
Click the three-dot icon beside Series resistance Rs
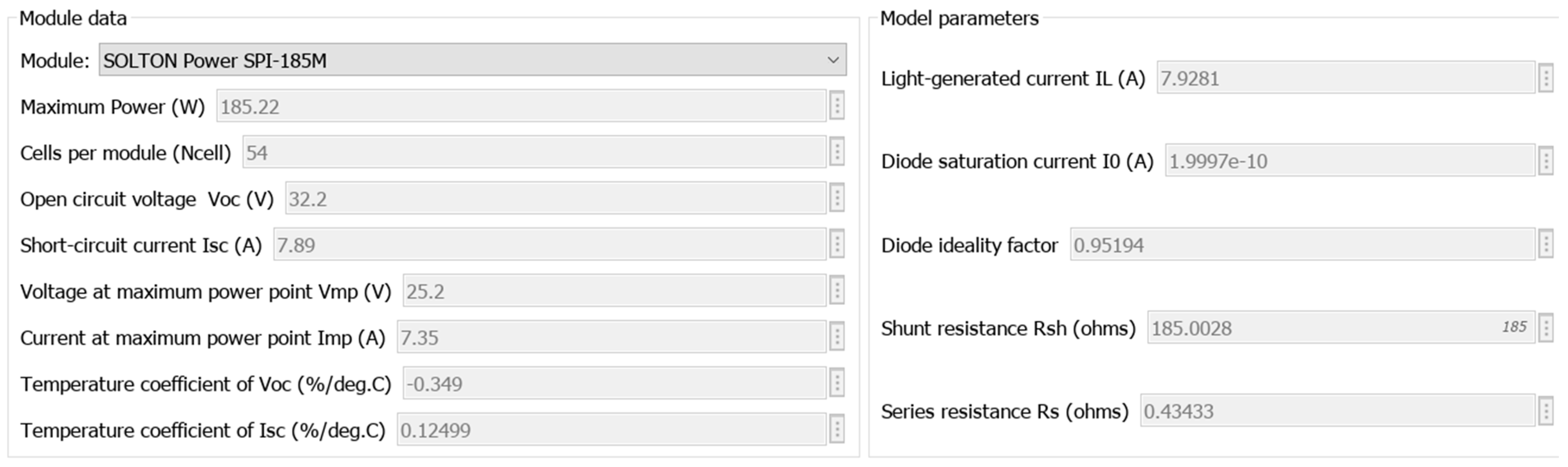[x=1545, y=411]
